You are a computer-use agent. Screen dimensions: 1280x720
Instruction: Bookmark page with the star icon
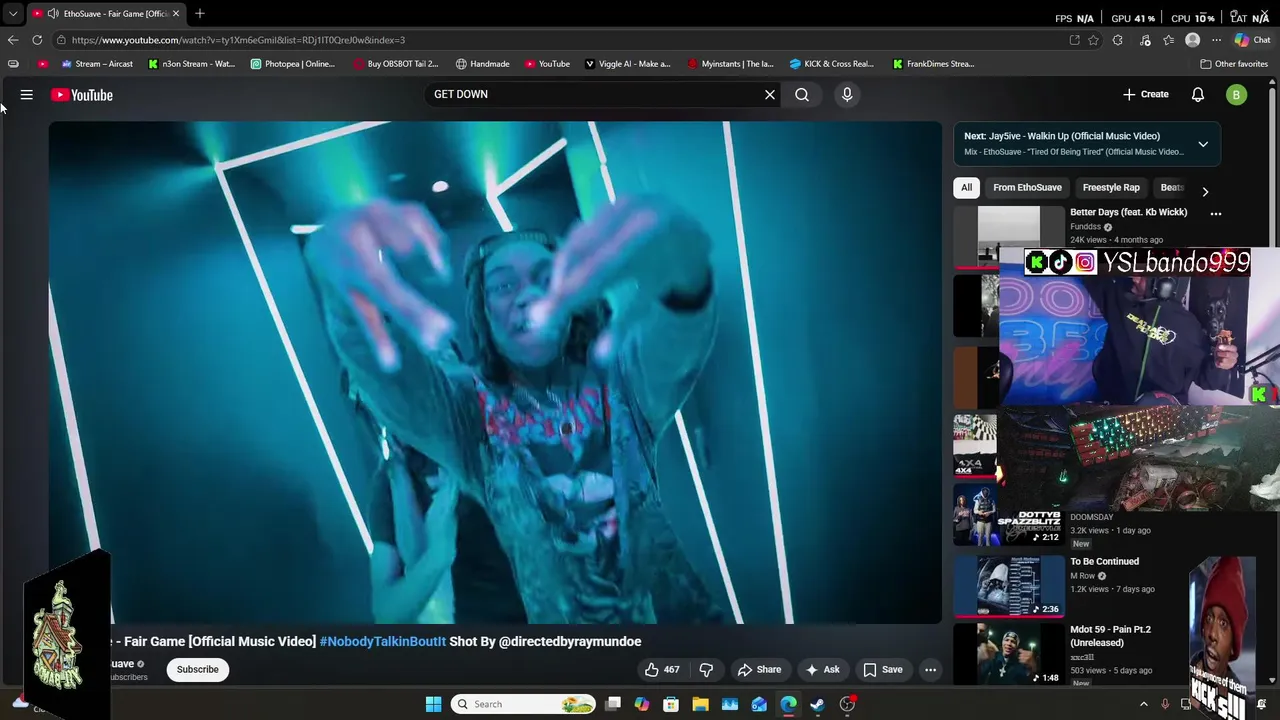coord(1094,40)
